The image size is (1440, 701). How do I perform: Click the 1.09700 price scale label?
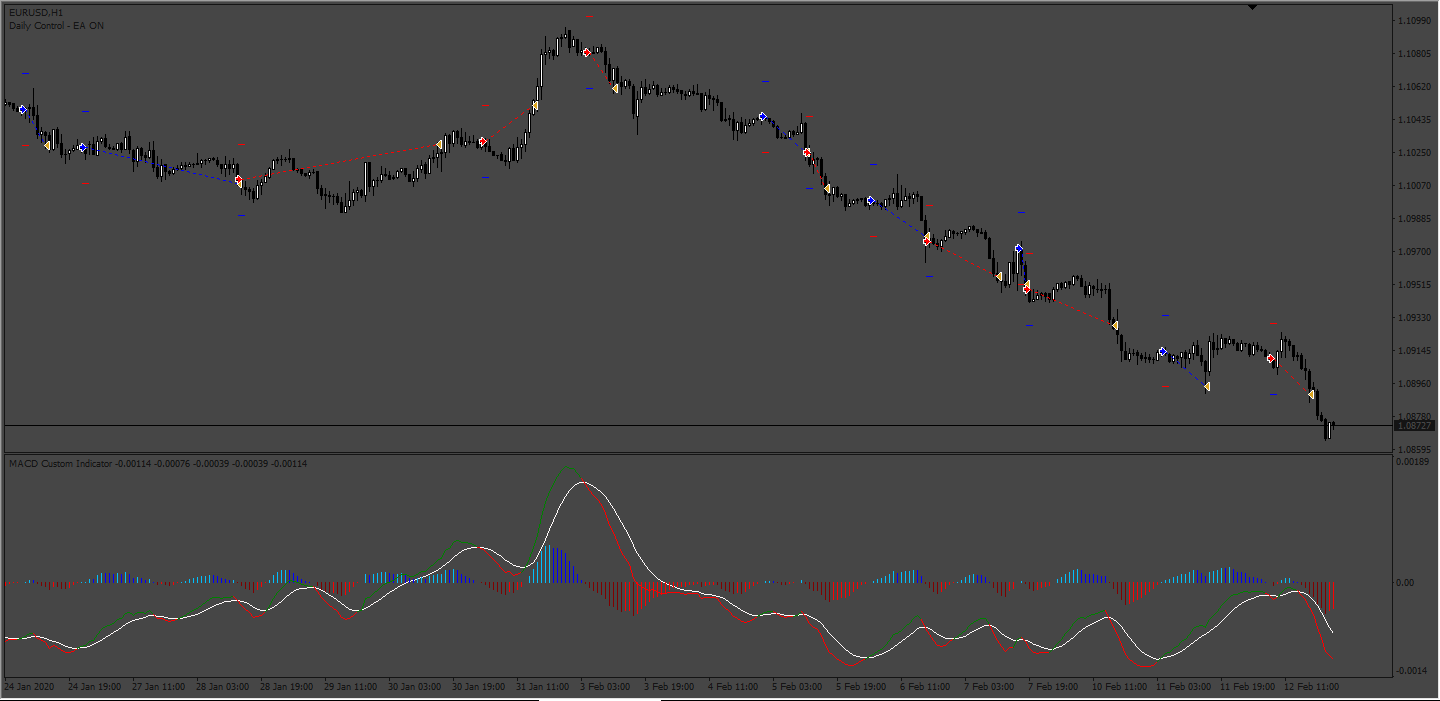[x=1414, y=252]
